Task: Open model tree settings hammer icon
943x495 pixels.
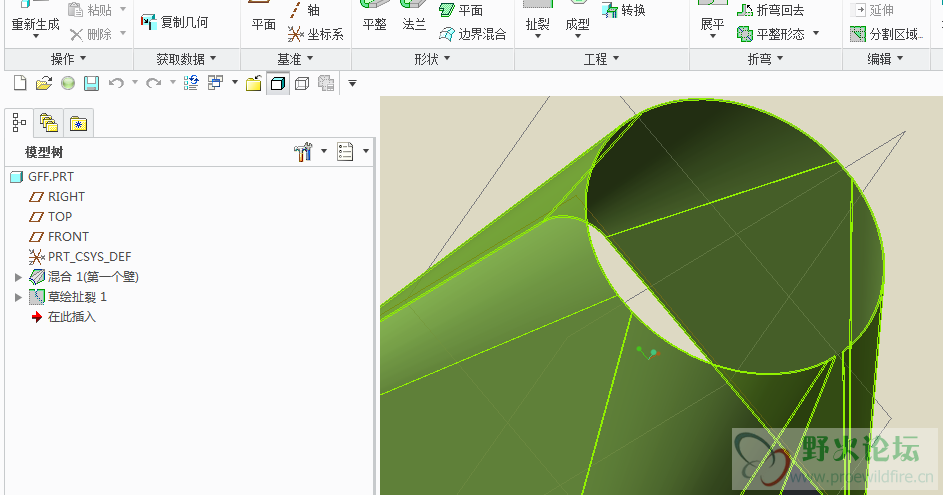Action: click(x=303, y=152)
